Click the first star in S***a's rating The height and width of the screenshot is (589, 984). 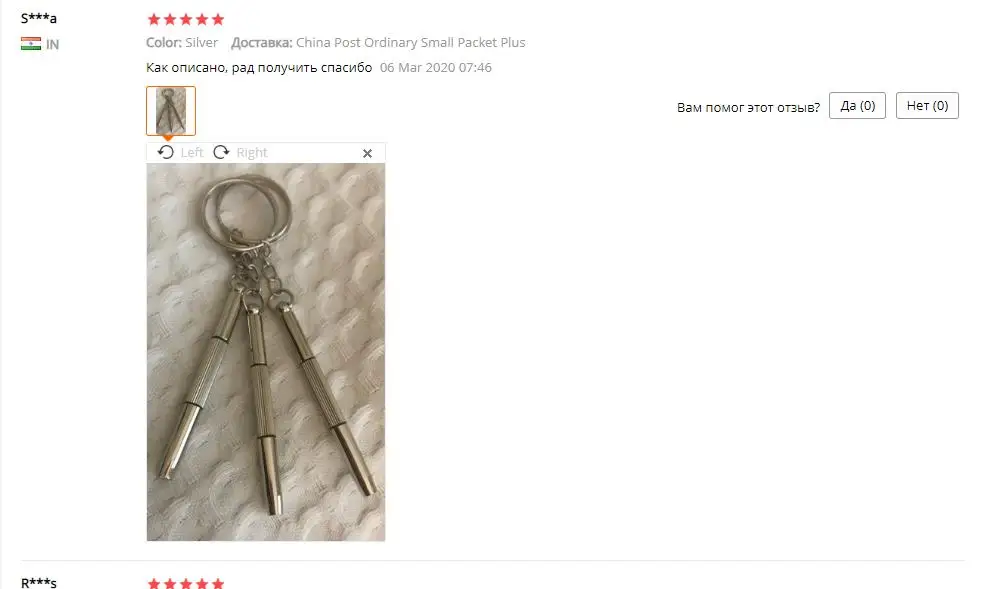pyautogui.click(x=154, y=19)
